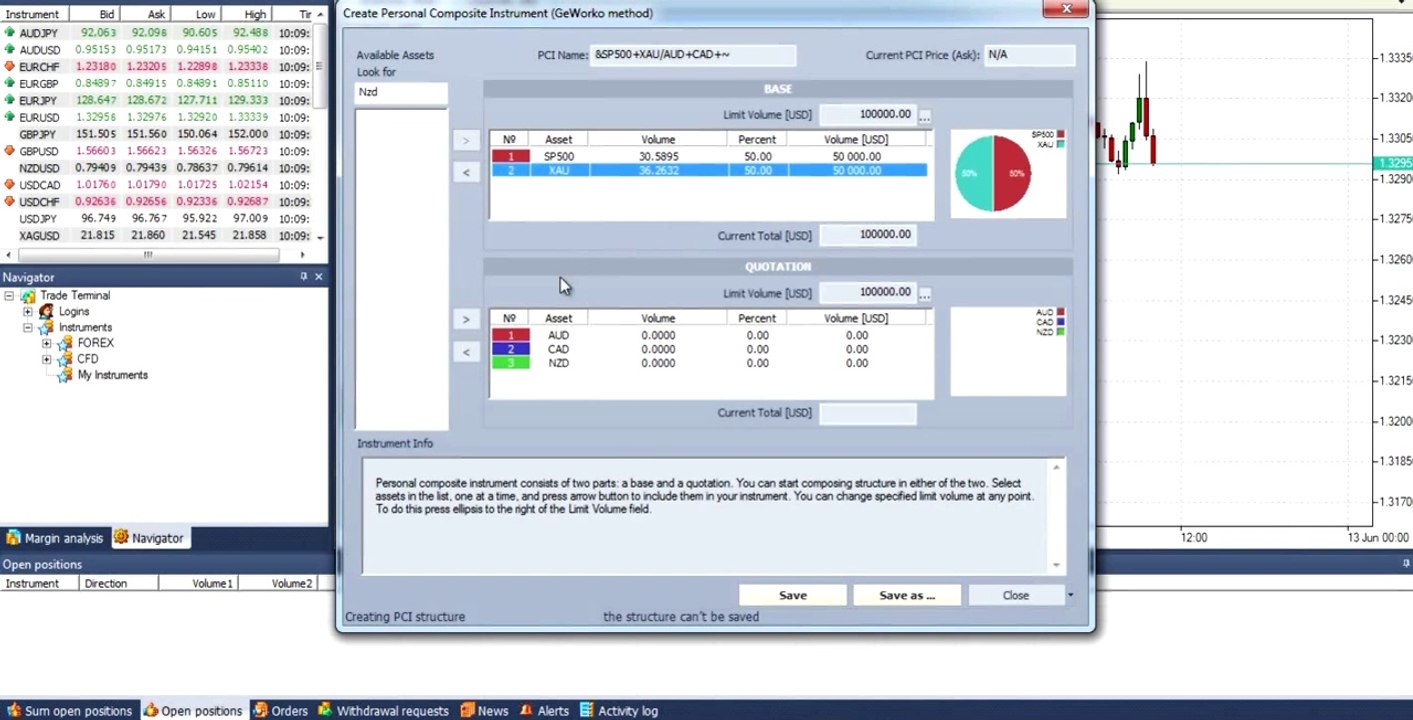Open the Activity log tab
This screenshot has width=1413, height=720.
(619, 711)
